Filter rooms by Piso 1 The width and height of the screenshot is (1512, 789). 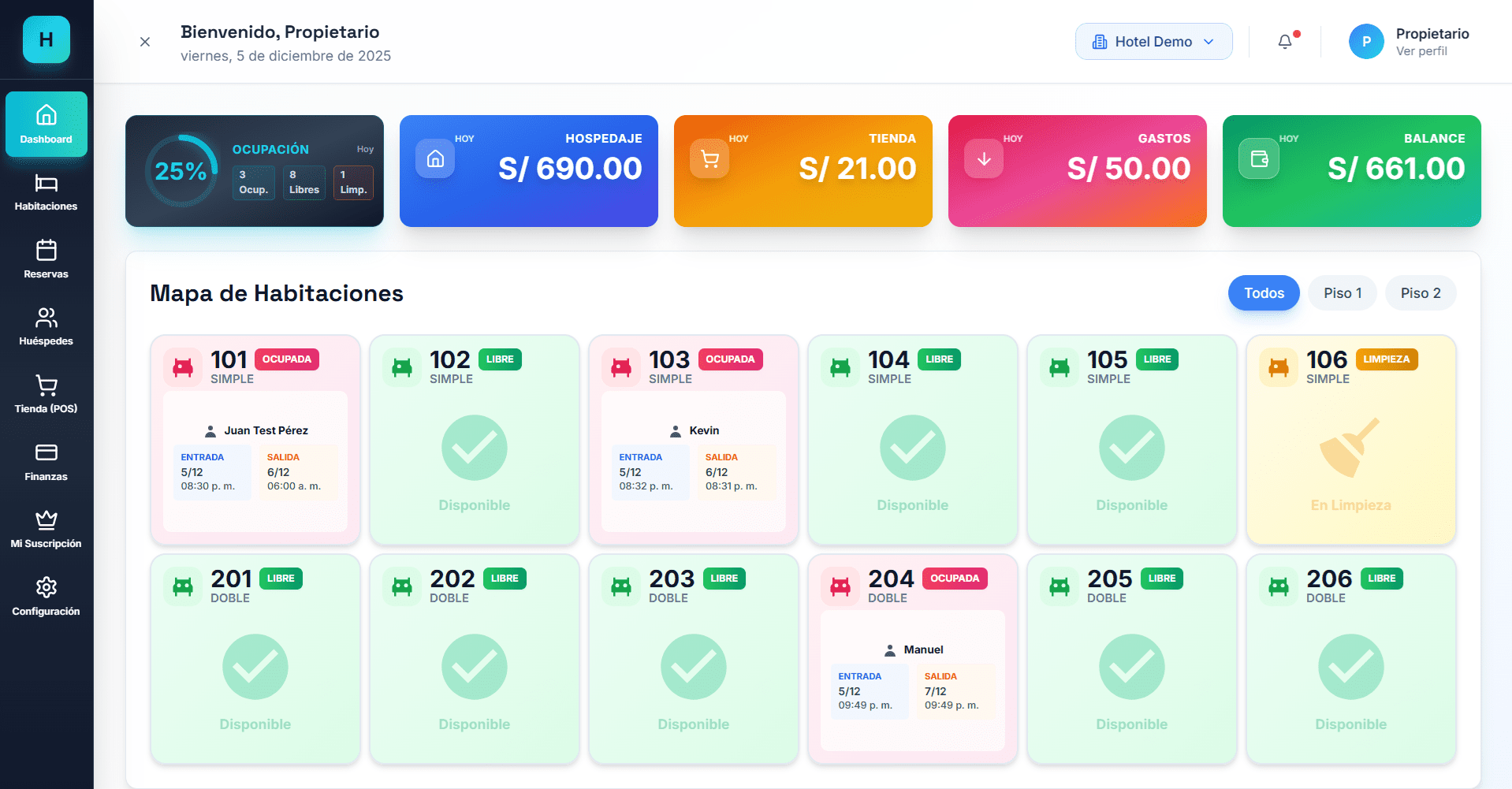coord(1342,293)
